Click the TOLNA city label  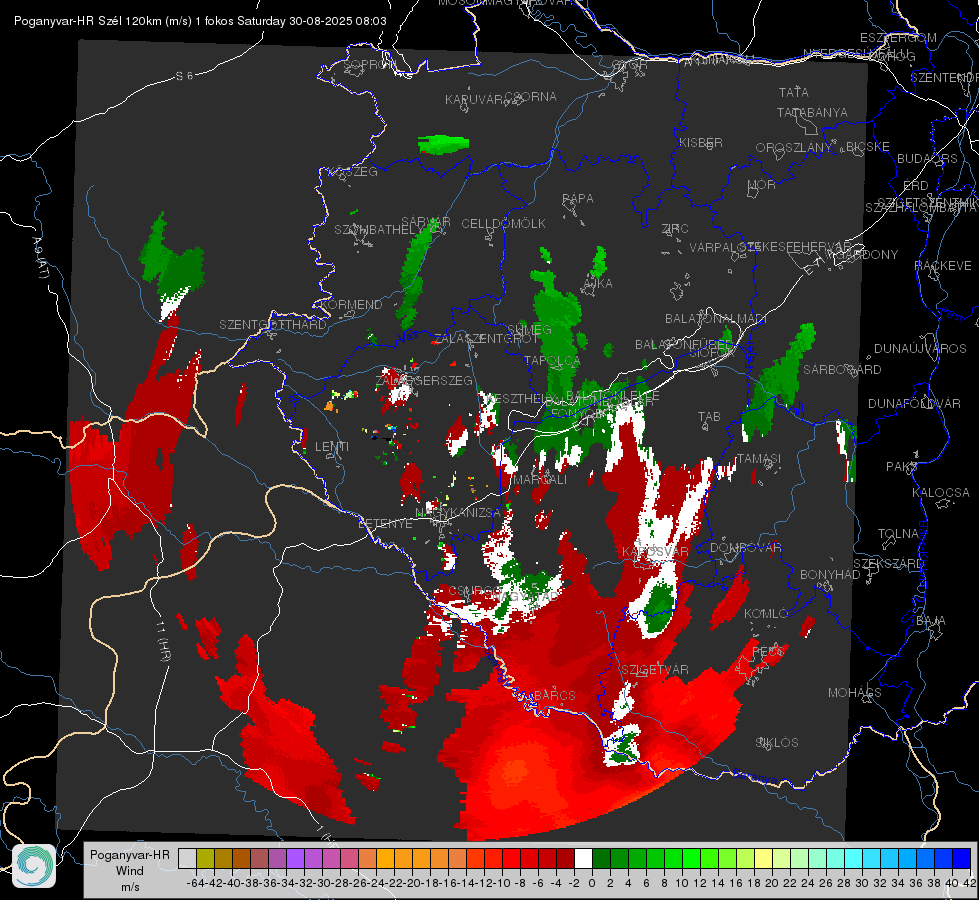tap(898, 533)
